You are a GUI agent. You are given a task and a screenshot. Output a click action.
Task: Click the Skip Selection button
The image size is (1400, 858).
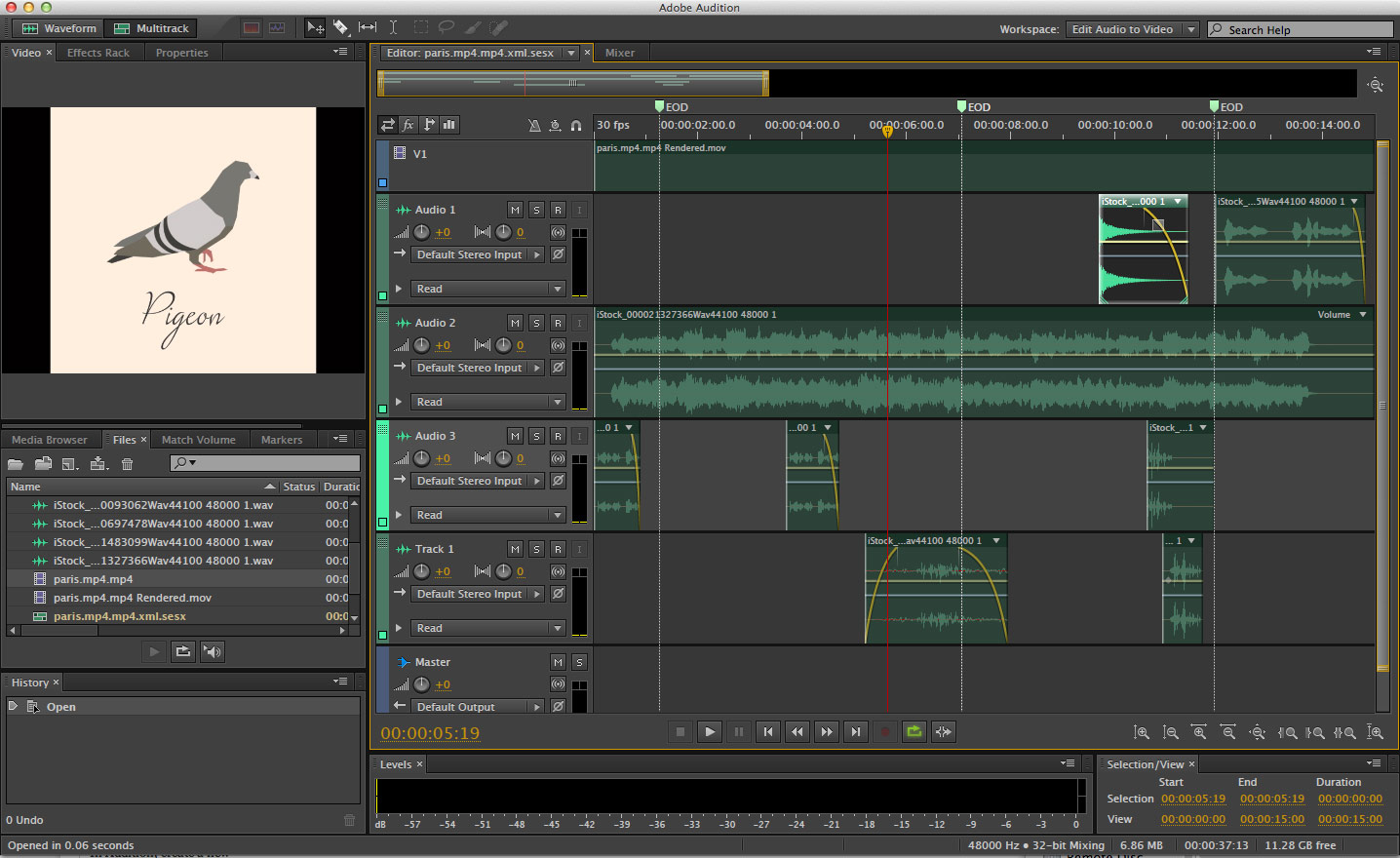point(944,731)
